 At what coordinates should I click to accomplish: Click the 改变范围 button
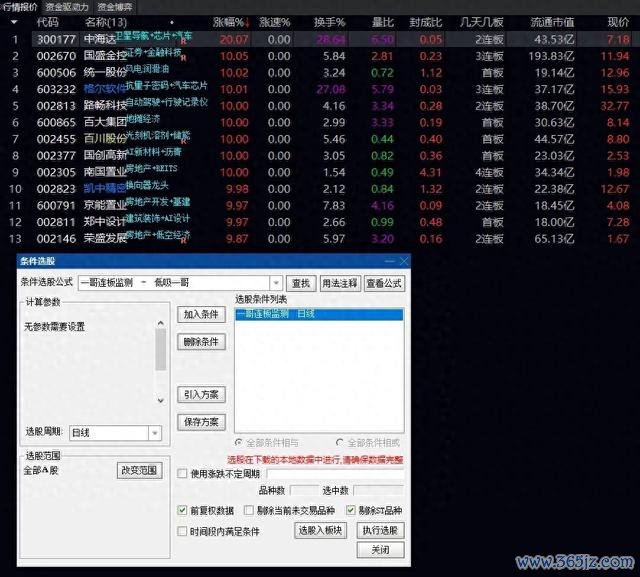click(140, 470)
